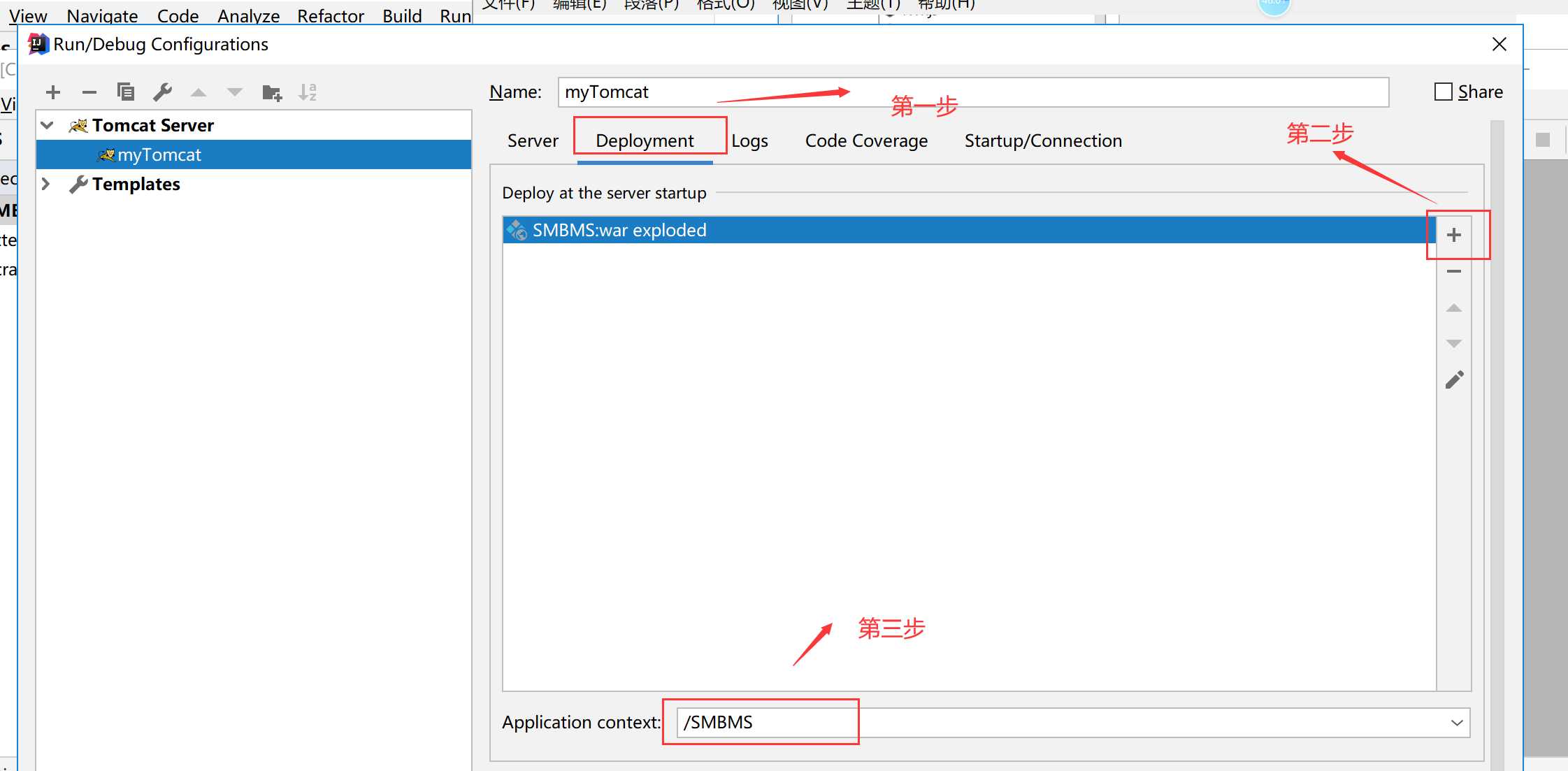Create new folder for configurations
Screen dimensions: 1568x771
tap(272, 92)
